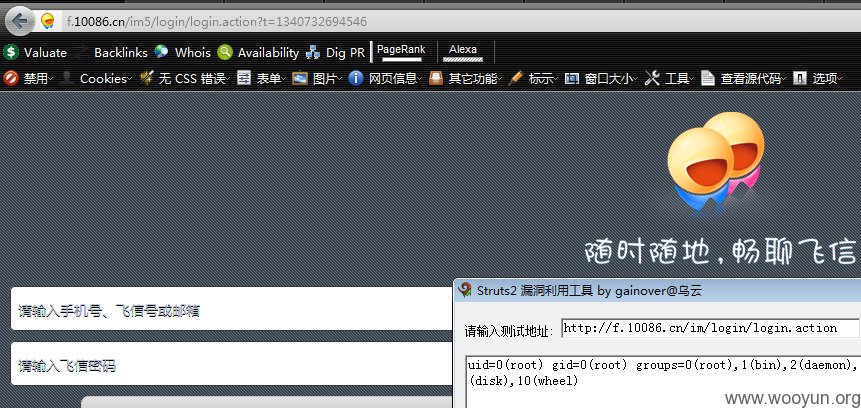Expand the 标示 dropdown menu

pyautogui.click(x=543, y=79)
